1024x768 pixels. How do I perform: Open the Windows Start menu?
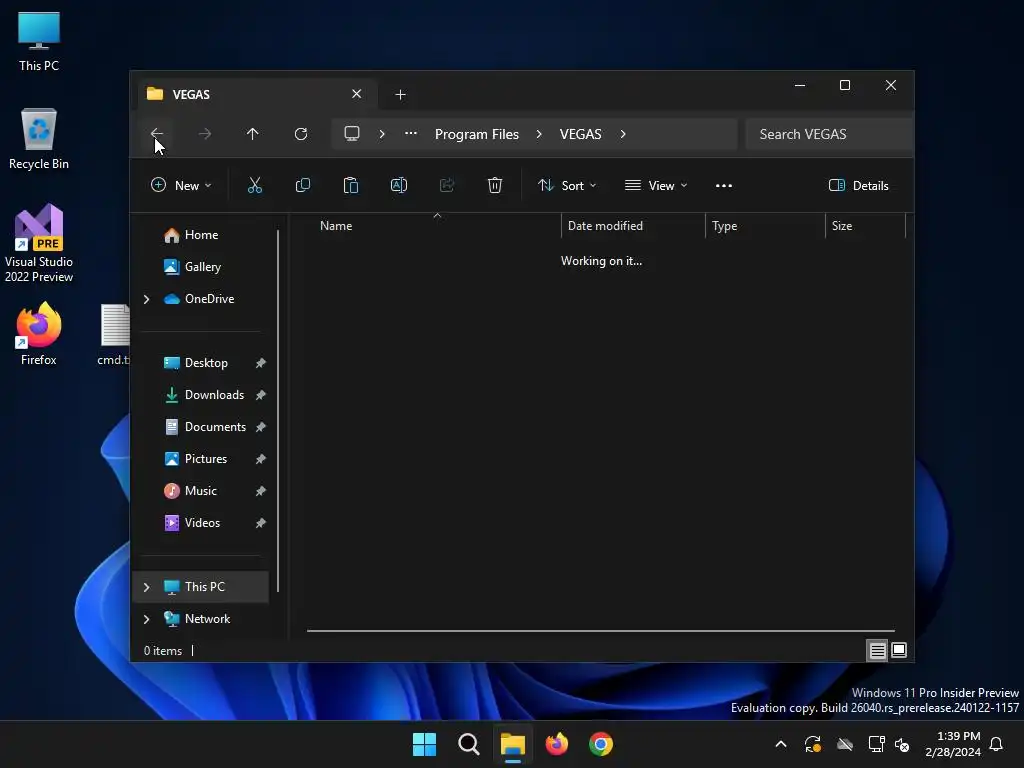pos(424,744)
